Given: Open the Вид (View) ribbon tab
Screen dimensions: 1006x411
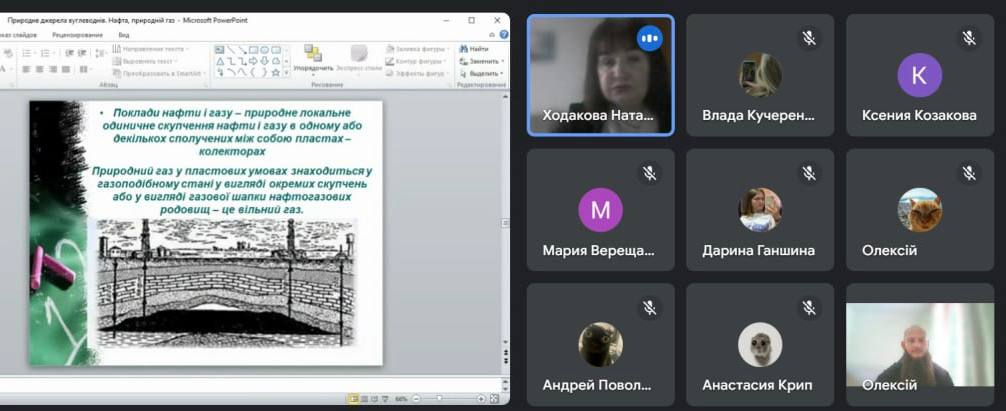Looking at the screenshot, I should pos(124,34).
